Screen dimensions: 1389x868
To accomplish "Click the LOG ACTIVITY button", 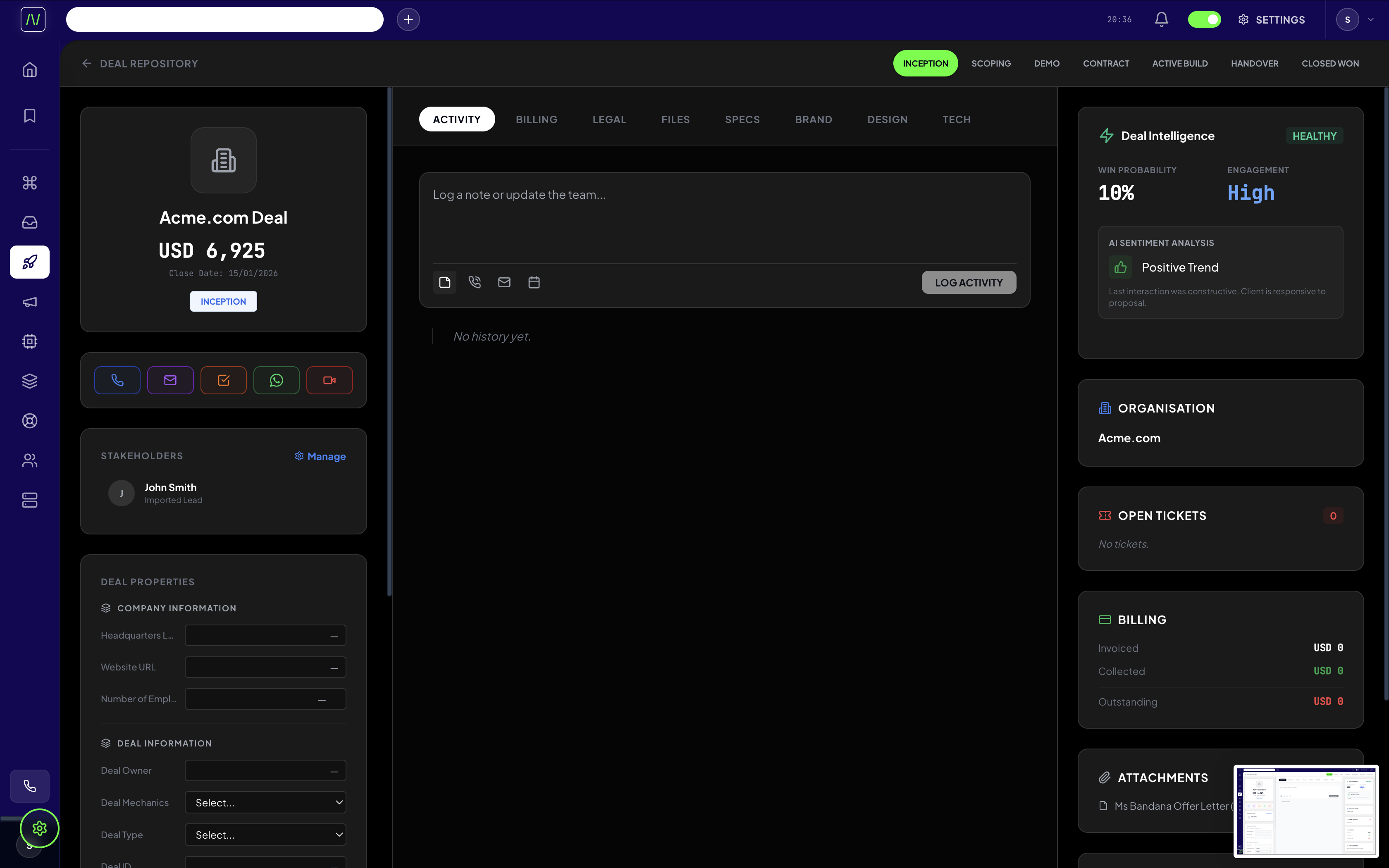I will (968, 282).
